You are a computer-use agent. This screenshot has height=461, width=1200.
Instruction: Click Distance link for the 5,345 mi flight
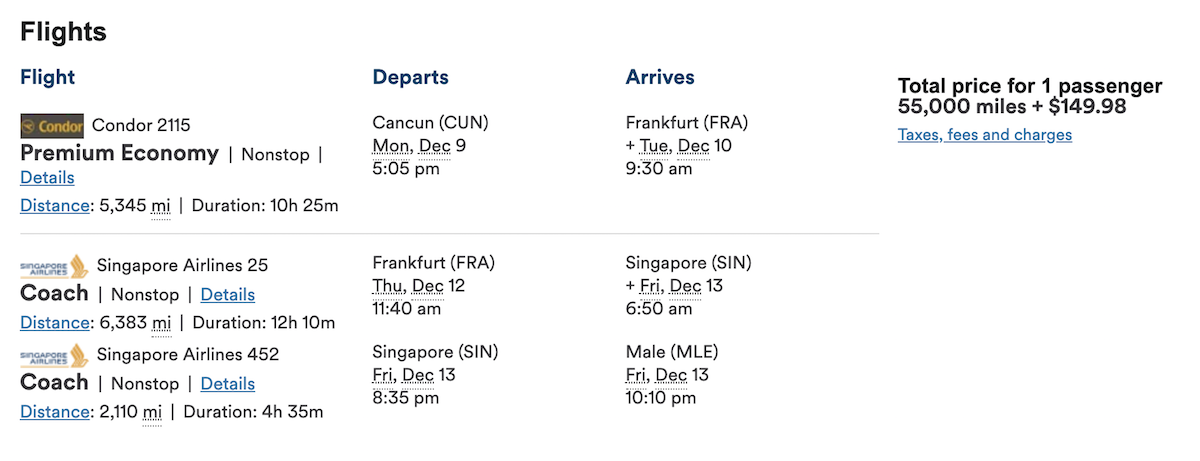point(54,206)
